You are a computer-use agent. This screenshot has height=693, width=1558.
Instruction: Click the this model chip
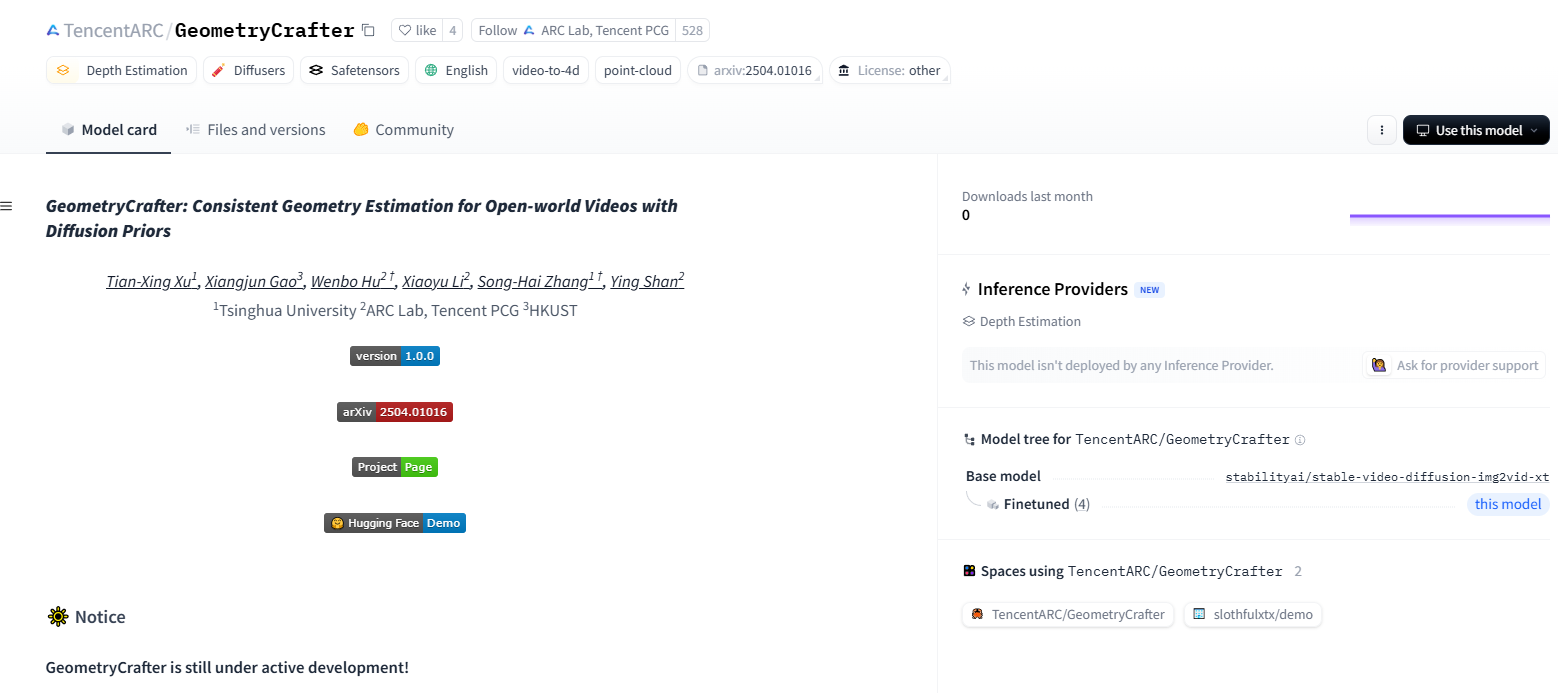coord(1508,504)
